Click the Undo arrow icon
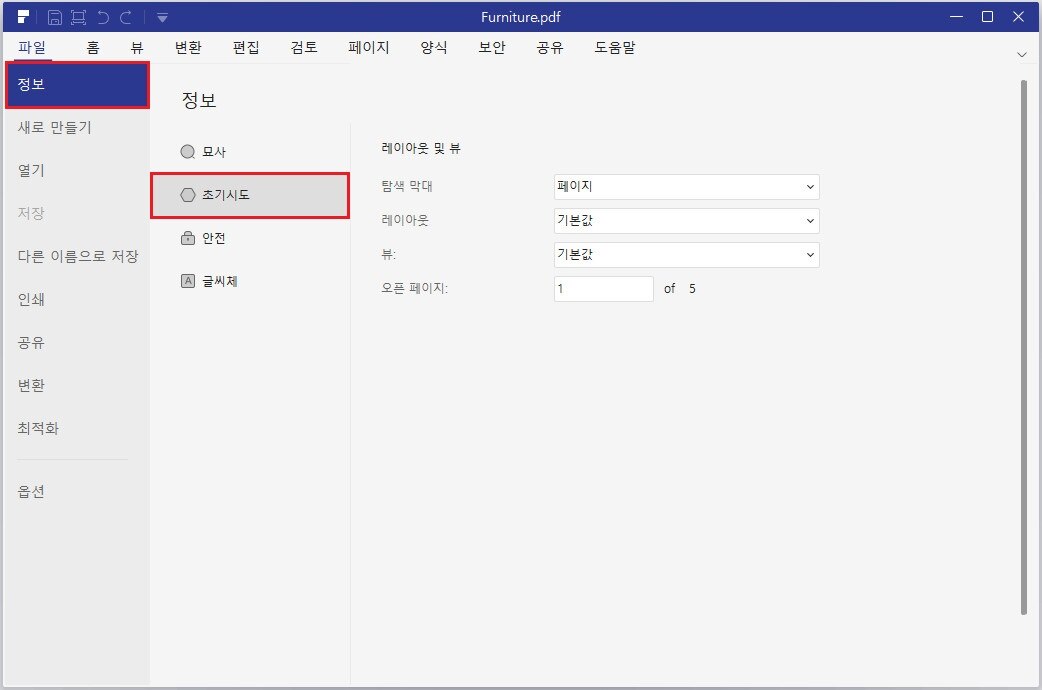This screenshot has width=1042, height=690. 103,17
